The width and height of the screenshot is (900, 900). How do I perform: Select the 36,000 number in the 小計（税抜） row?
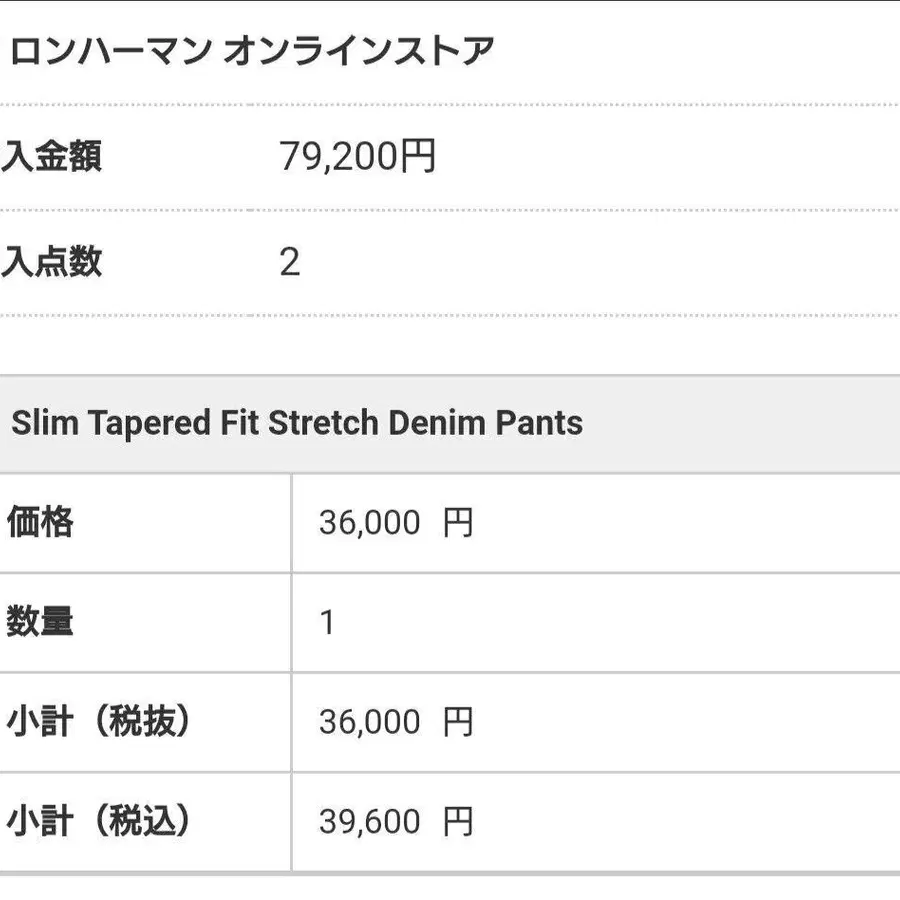tap(370, 723)
